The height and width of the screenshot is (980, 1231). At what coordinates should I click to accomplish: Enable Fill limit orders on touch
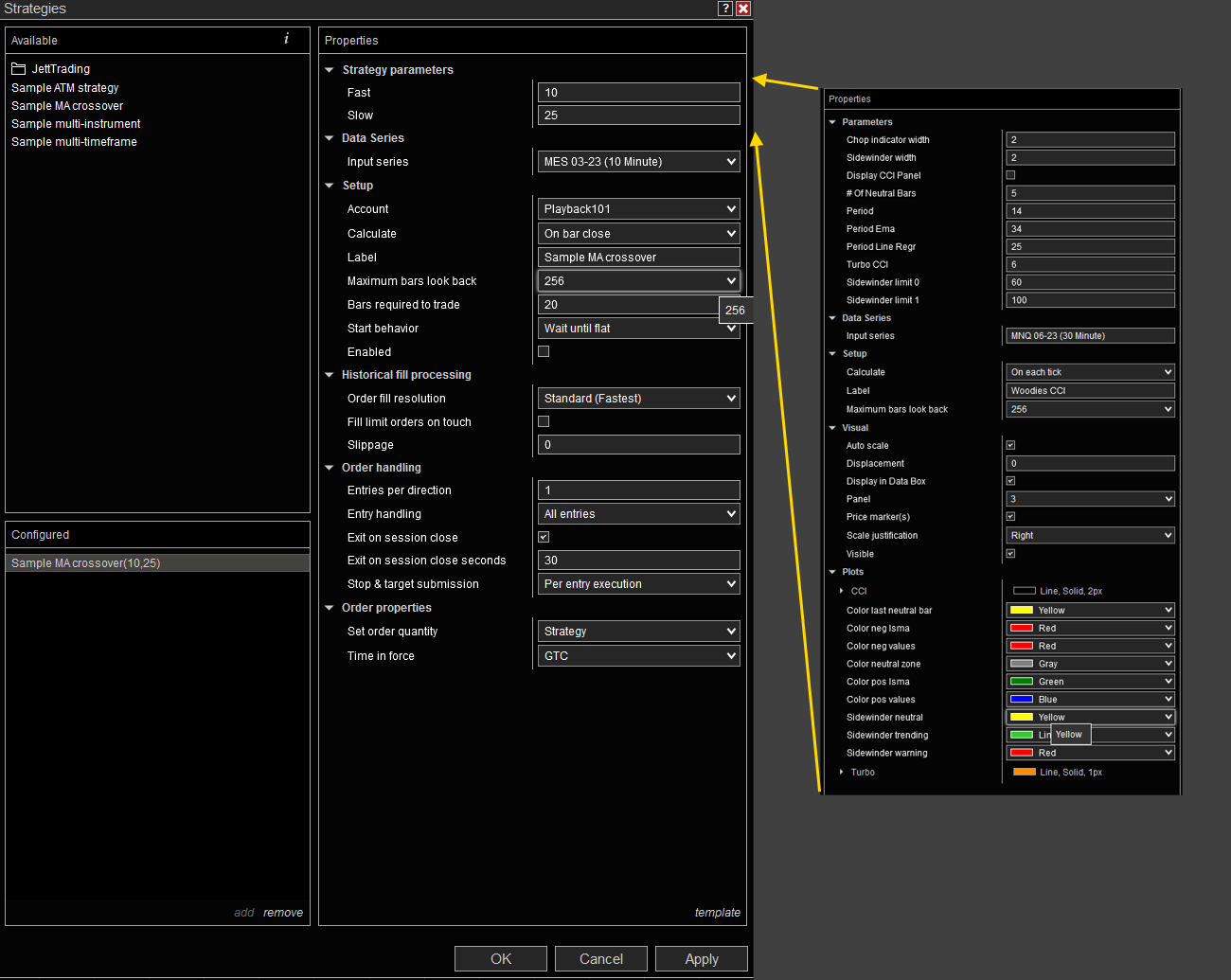click(544, 421)
